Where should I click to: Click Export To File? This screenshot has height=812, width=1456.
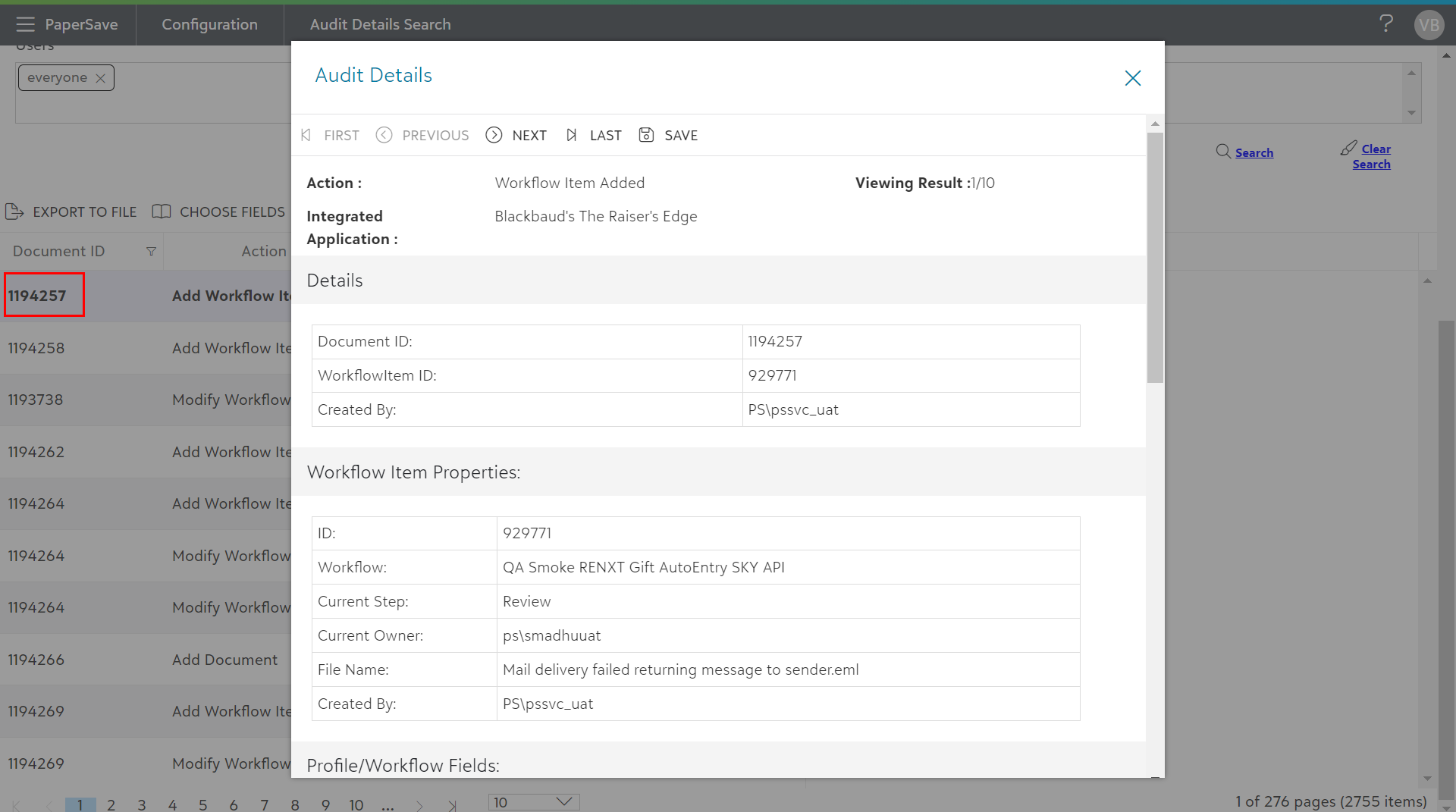coord(71,212)
